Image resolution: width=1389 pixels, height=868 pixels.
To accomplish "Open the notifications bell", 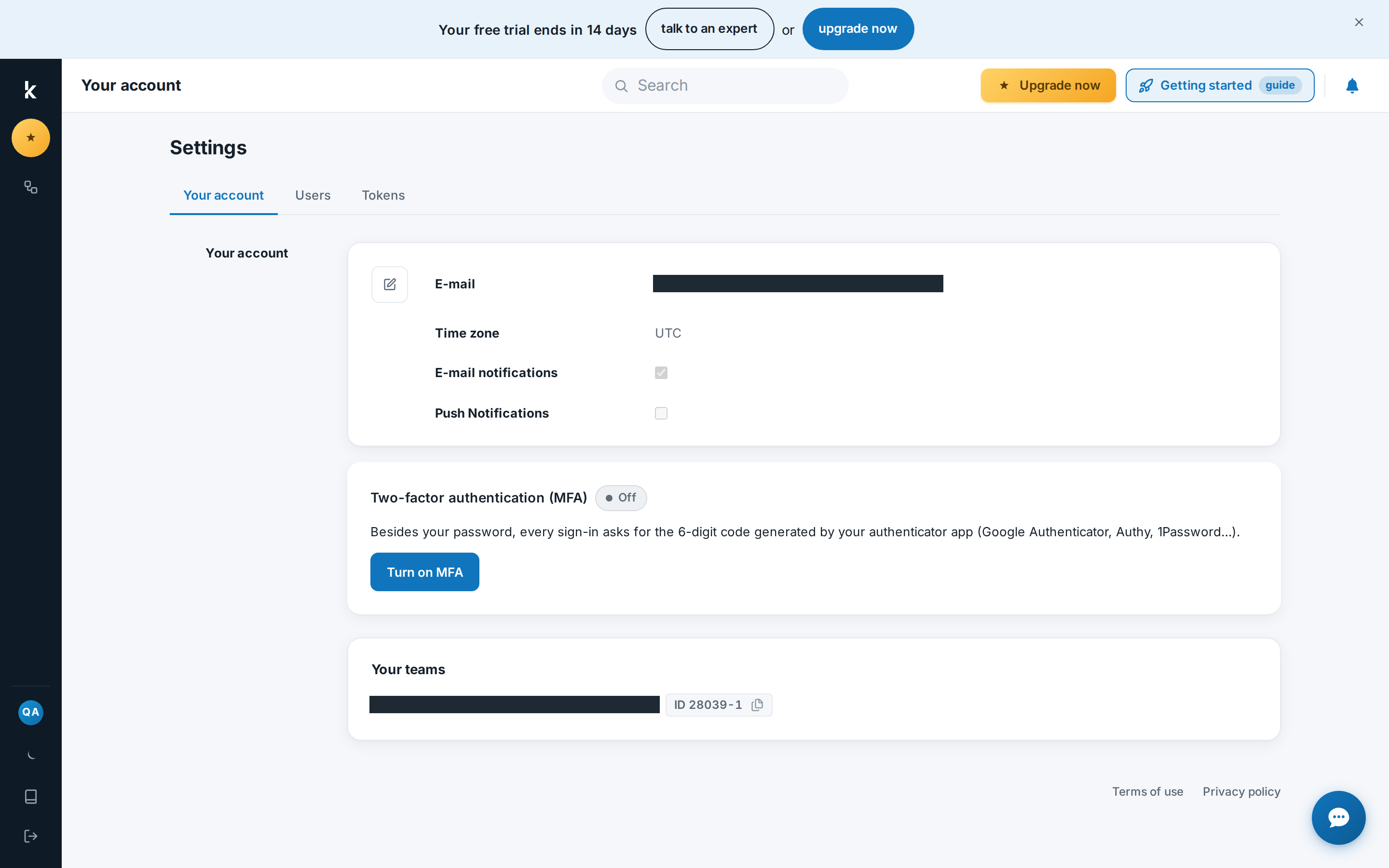I will tap(1352, 85).
